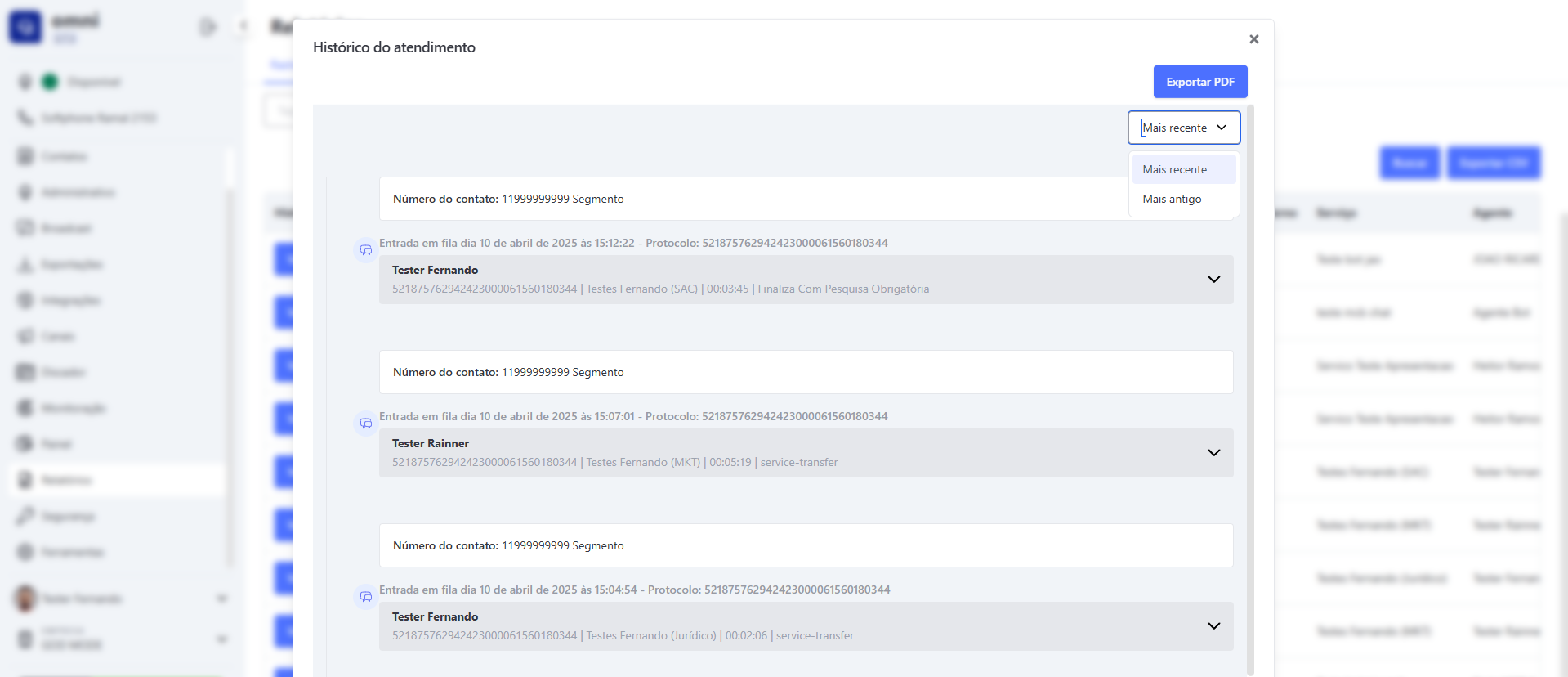The image size is (1568, 677).
Task: Click the Exportar PDF button
Action: [x=1199, y=82]
